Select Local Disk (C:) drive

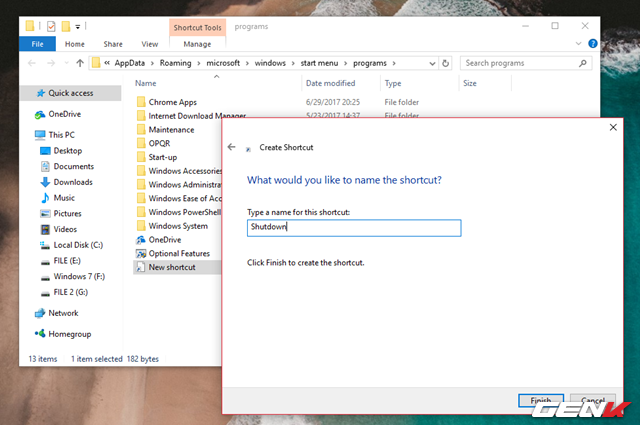click(x=78, y=245)
